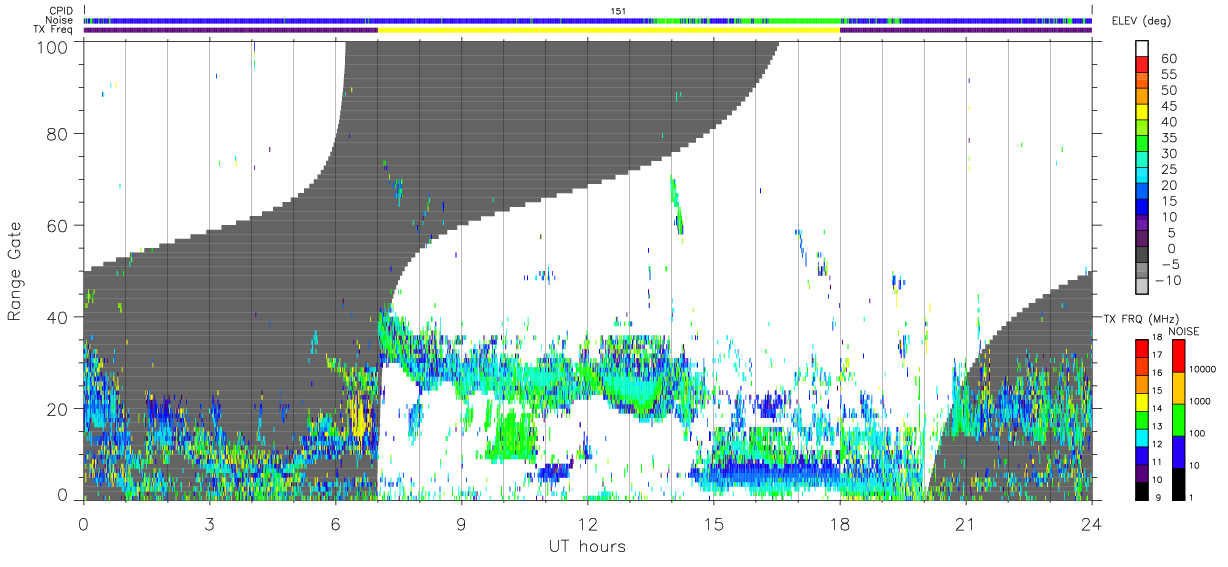Screen dimensions: 1228x567
Task: Click the Noise color strip above the plot
Action: (x=588, y=20)
